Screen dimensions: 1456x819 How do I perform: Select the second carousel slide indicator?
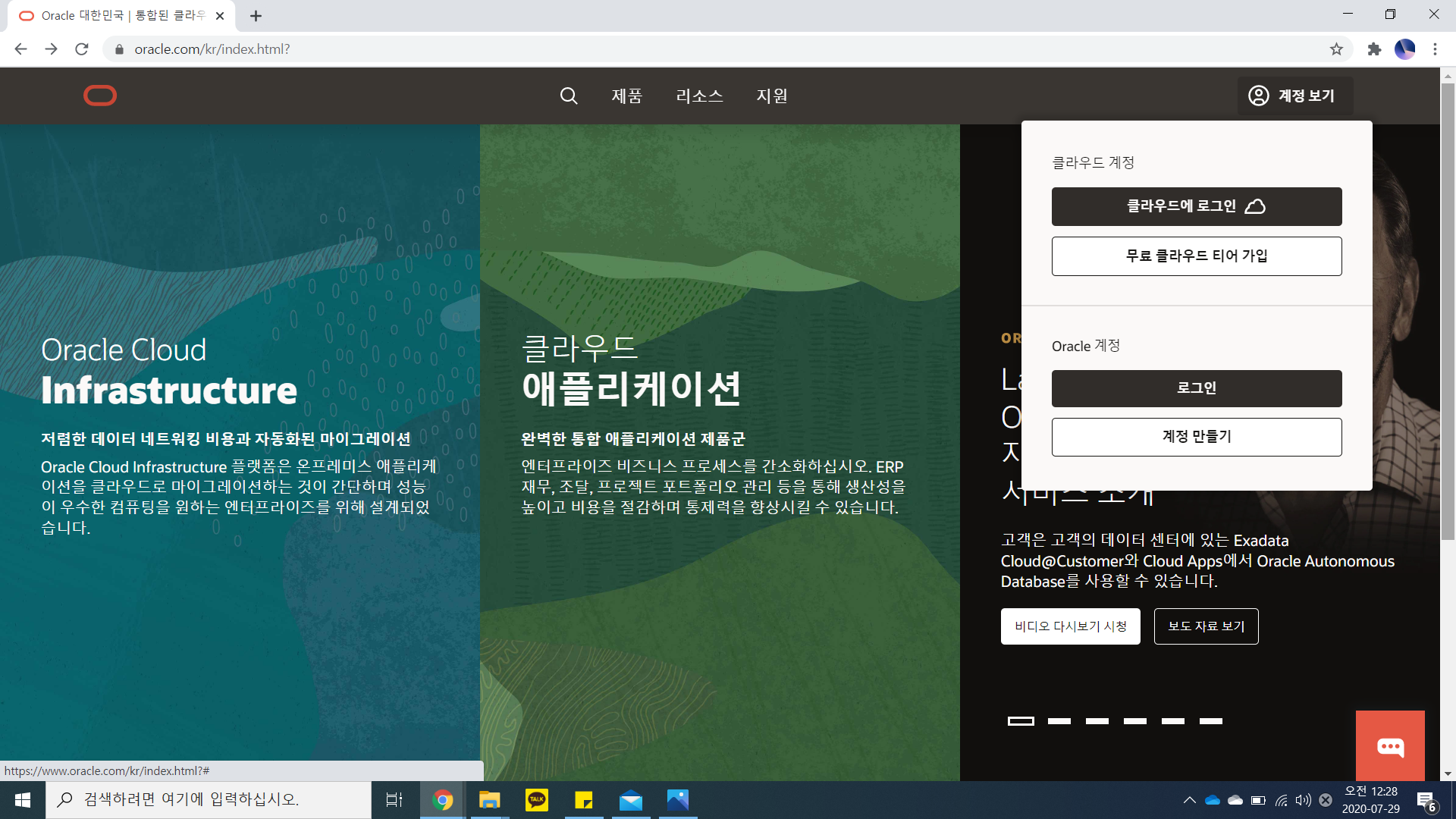pyautogui.click(x=1059, y=721)
